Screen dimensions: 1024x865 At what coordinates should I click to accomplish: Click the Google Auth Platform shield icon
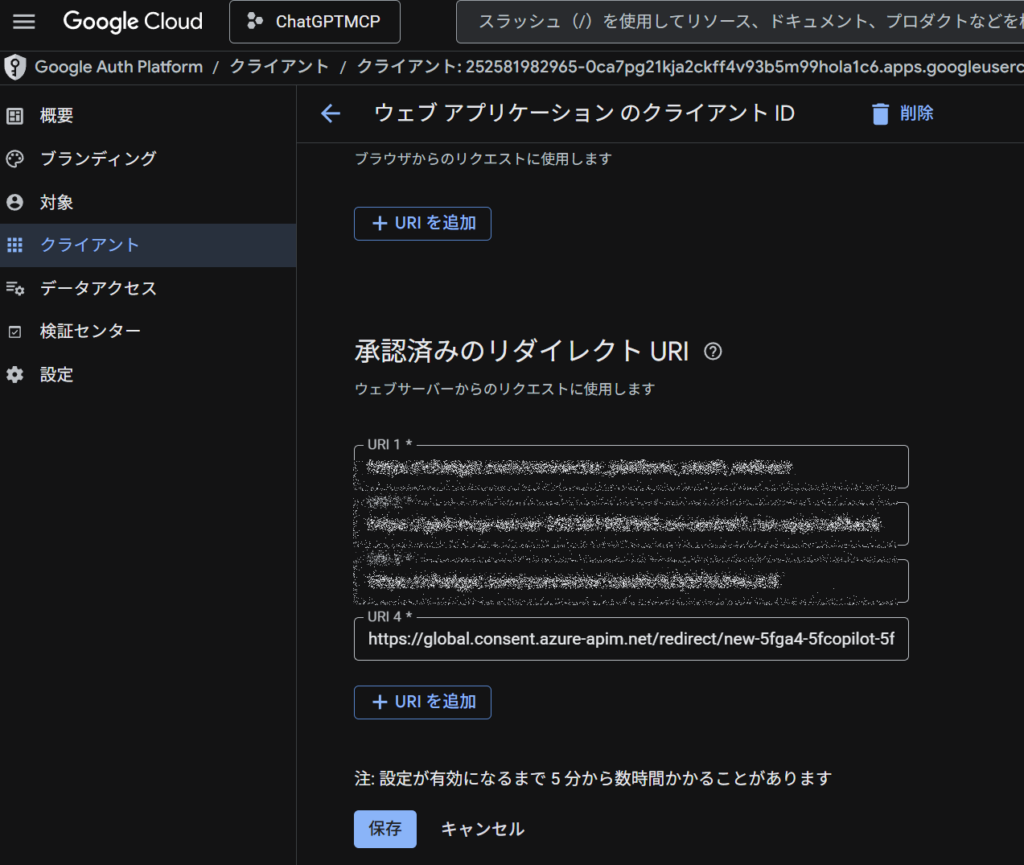pyautogui.click(x=15, y=67)
